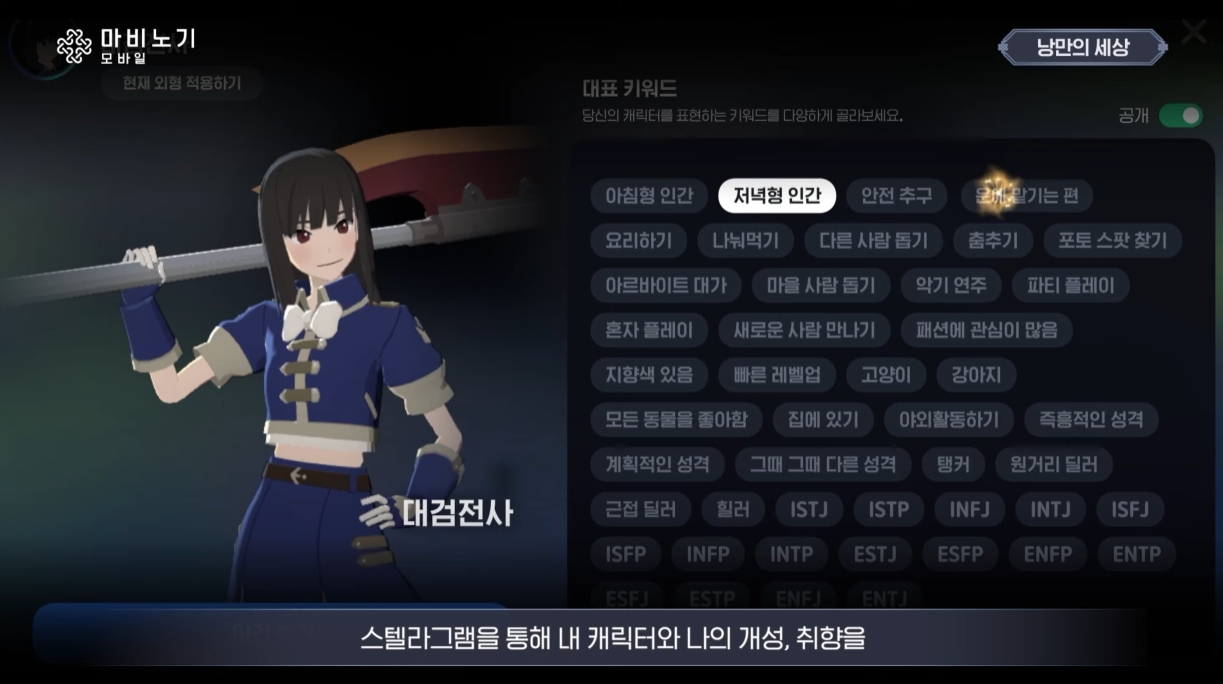The image size is (1223, 684).
Task: Deselect the 저녁형 인간 keyword chip
Action: [777, 195]
